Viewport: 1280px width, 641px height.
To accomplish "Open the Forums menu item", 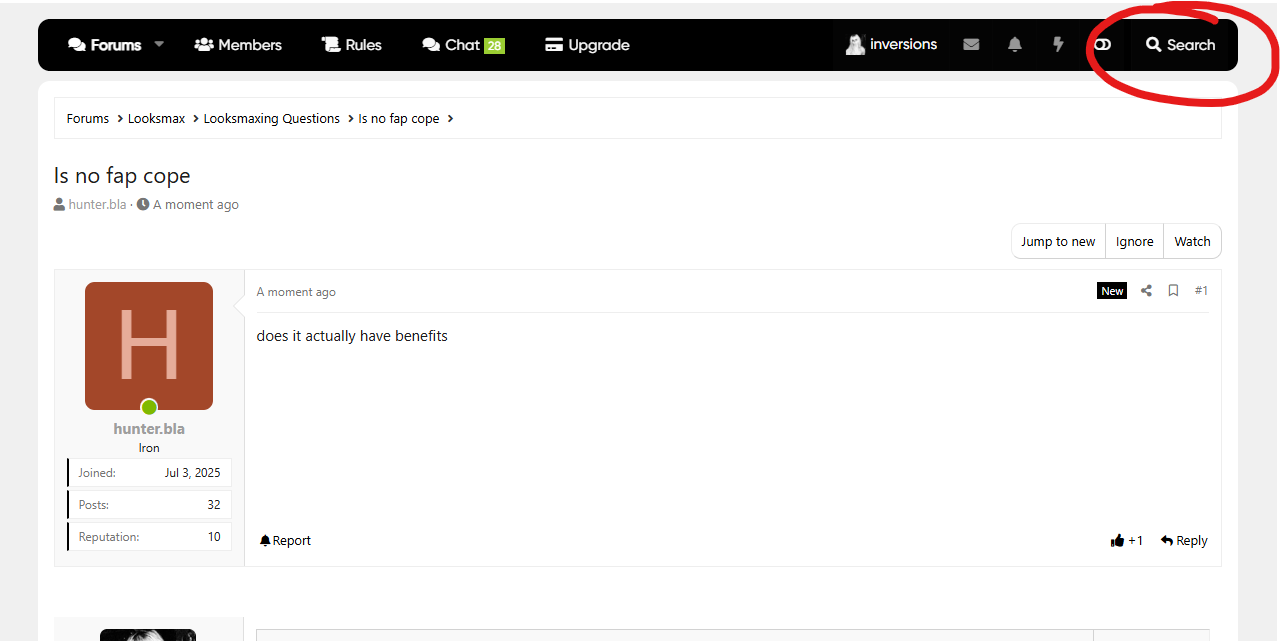I will point(104,45).
